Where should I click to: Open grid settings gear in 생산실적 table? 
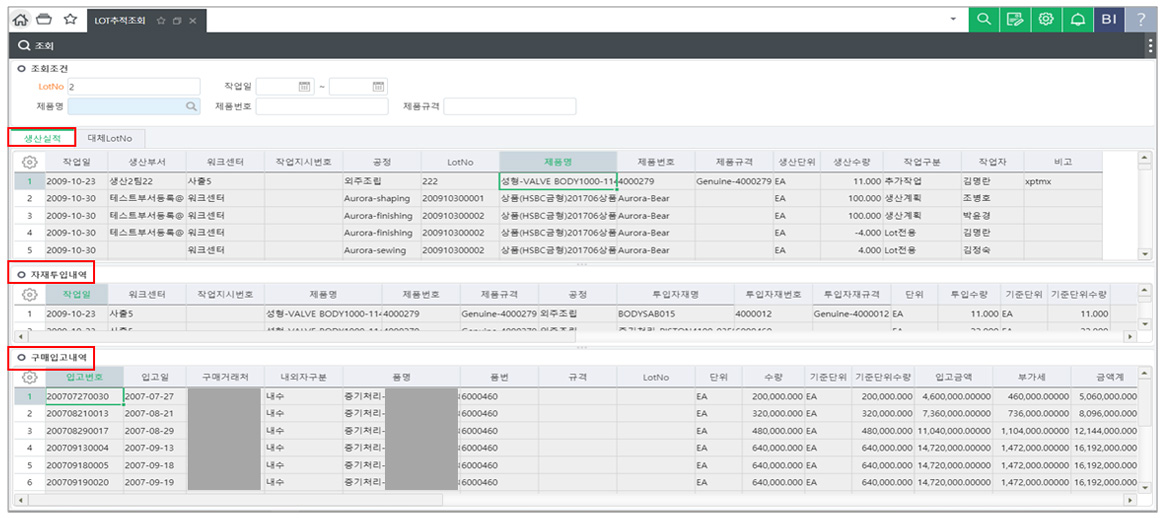point(29,162)
